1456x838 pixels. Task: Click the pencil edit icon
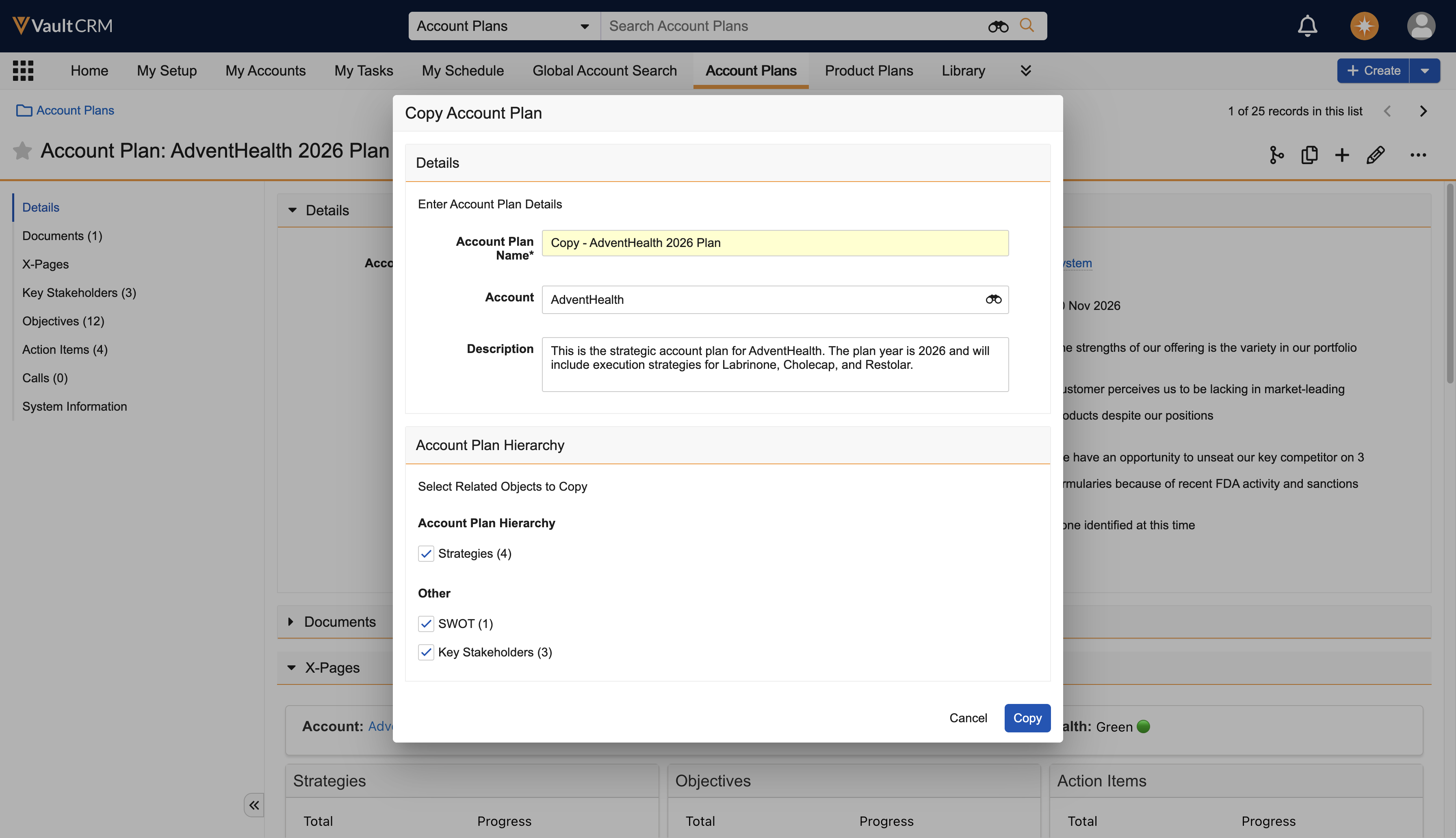coord(1376,155)
